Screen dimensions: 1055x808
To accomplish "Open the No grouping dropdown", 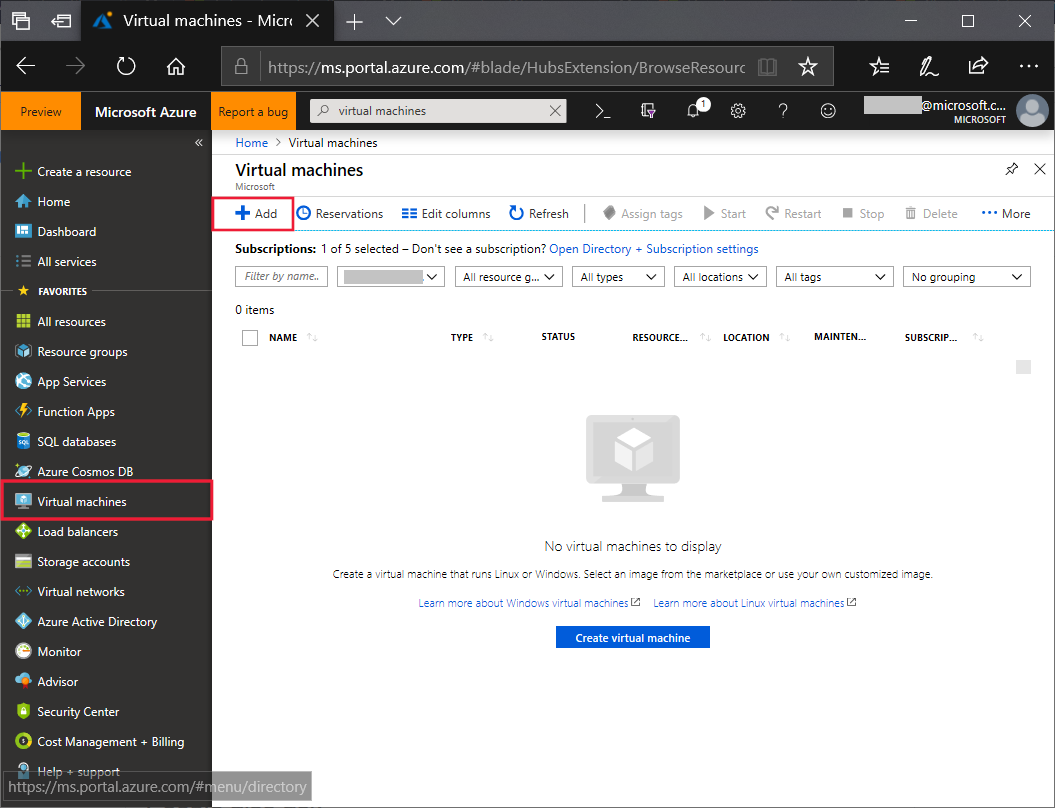I will (966, 276).
